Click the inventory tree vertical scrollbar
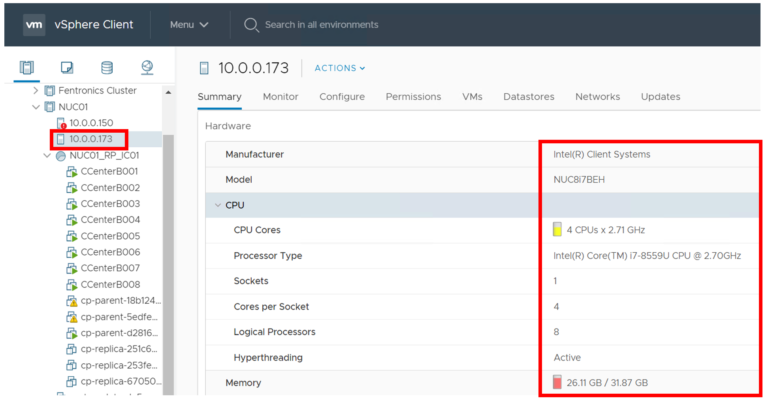Screen dimensions: 768x400 pos(168,264)
